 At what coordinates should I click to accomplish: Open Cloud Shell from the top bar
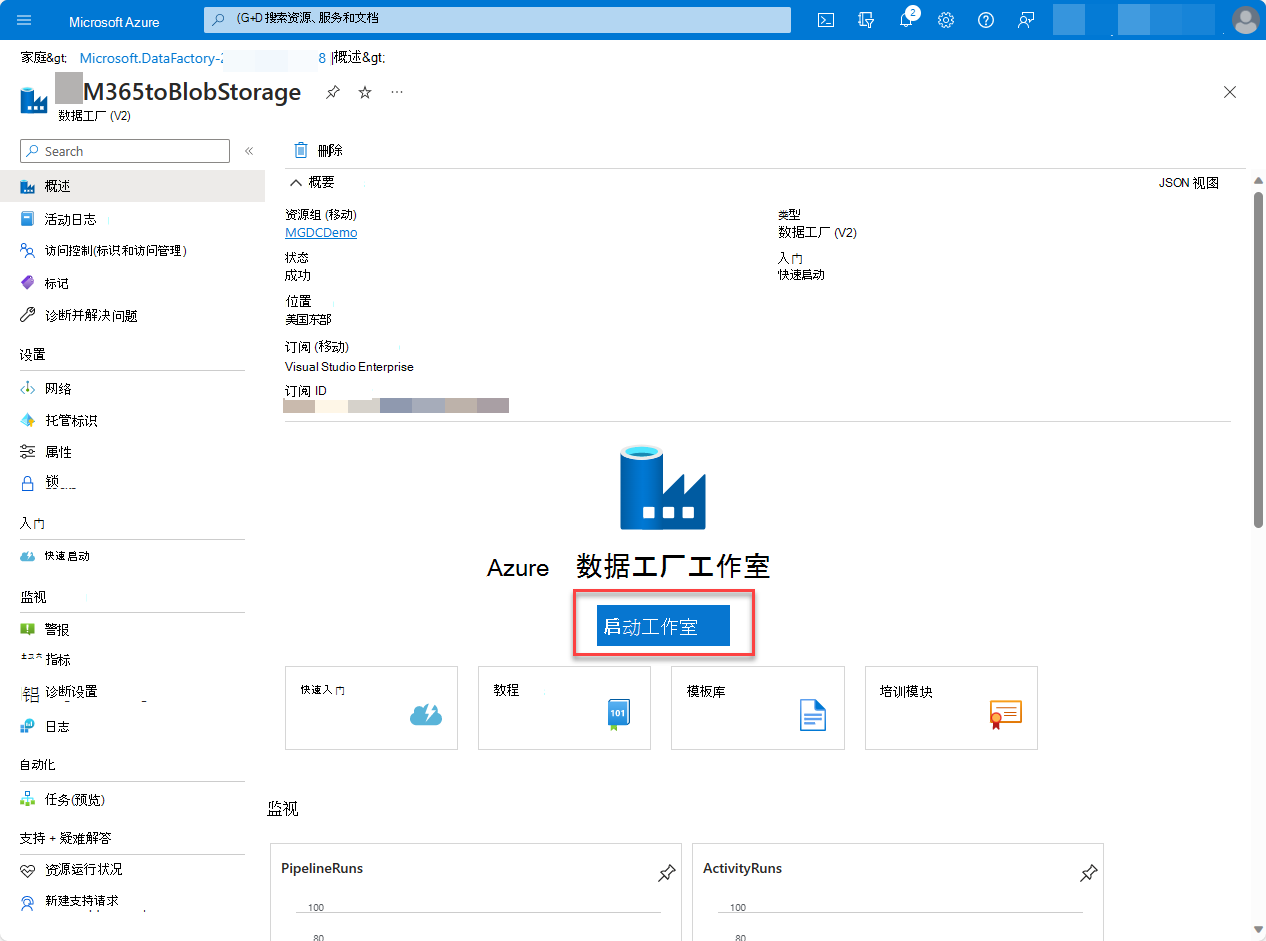[x=826, y=20]
